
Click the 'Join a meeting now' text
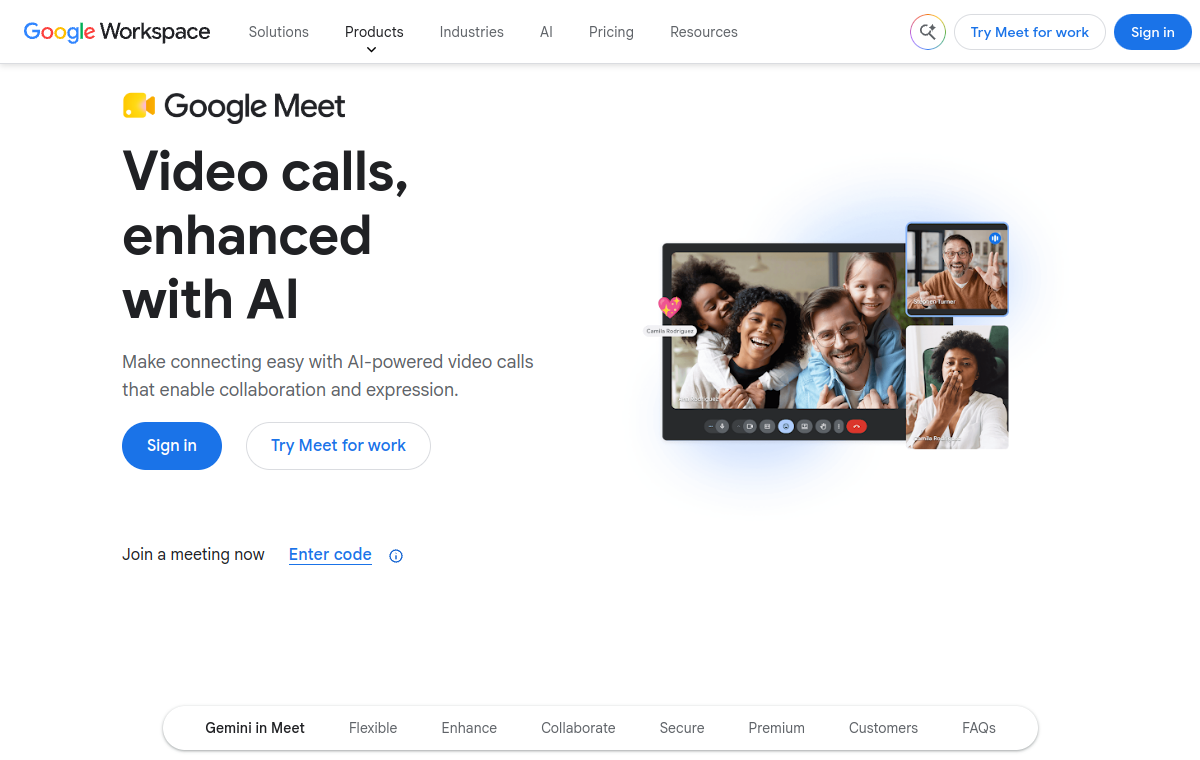click(193, 555)
